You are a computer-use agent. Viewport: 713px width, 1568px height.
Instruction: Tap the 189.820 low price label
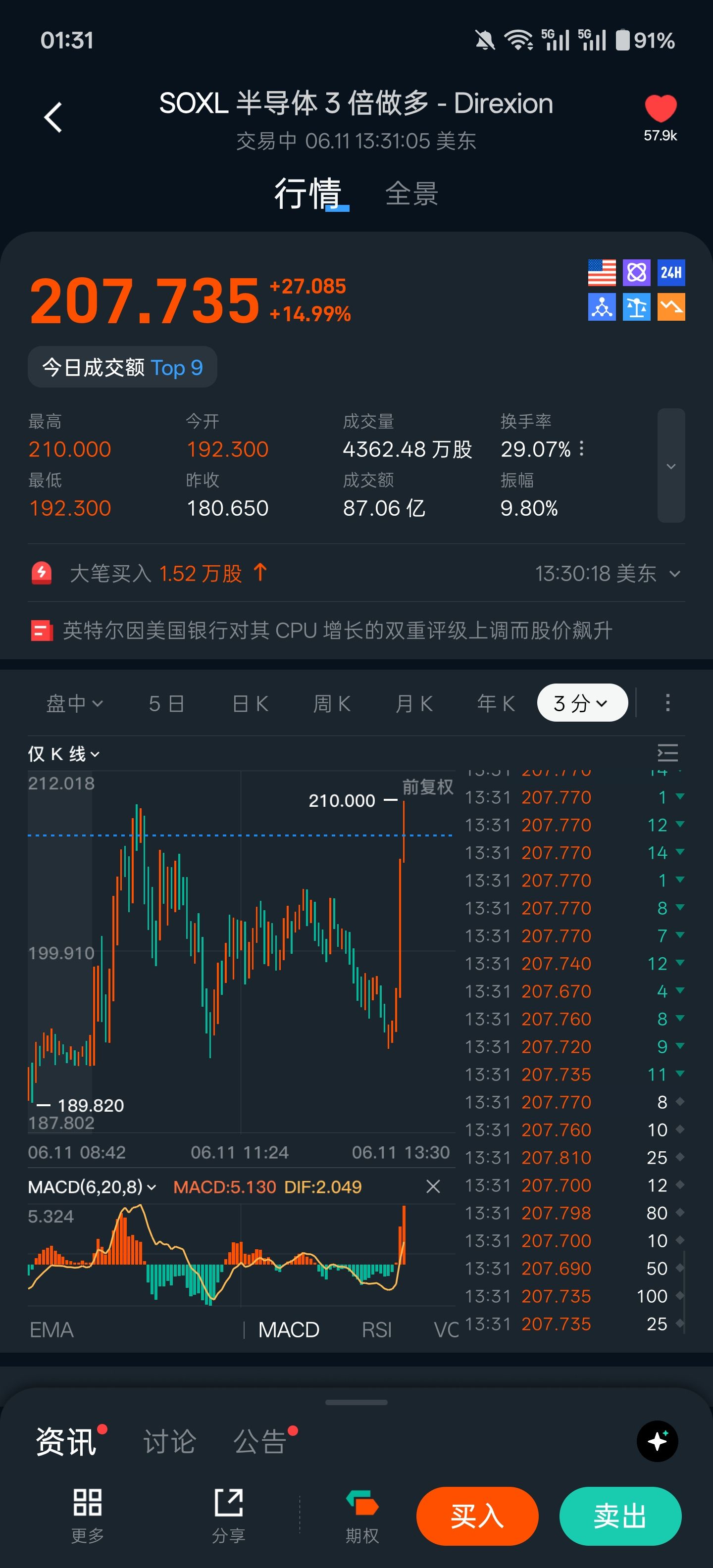click(x=90, y=1105)
